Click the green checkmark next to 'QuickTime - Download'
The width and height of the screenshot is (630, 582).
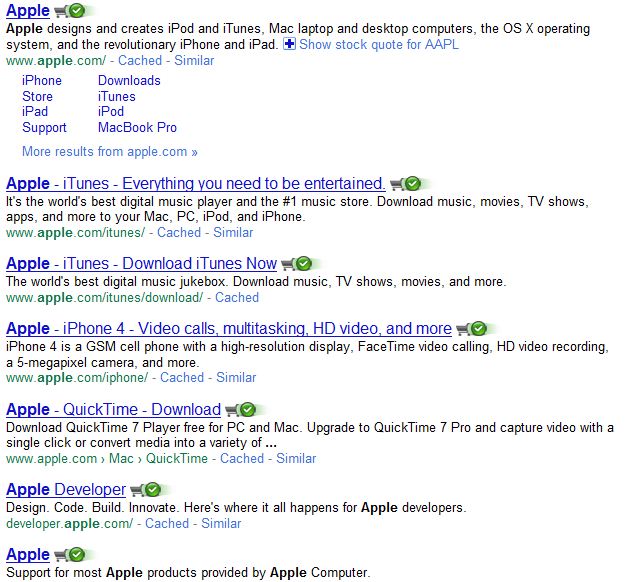click(248, 410)
